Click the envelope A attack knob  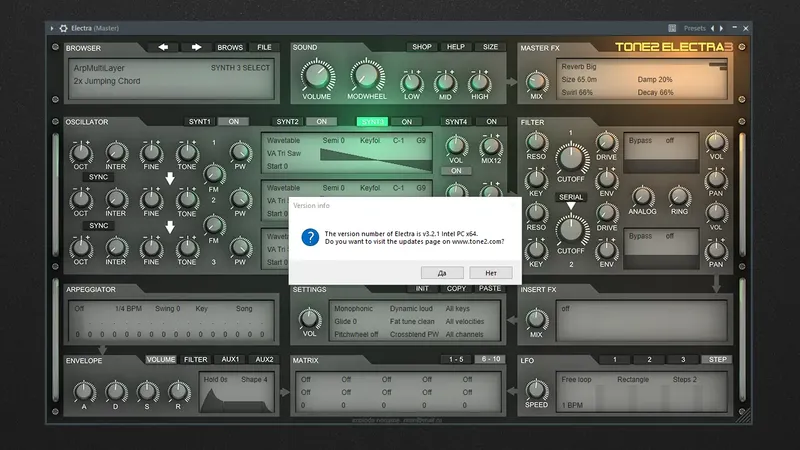pyautogui.click(x=84, y=392)
